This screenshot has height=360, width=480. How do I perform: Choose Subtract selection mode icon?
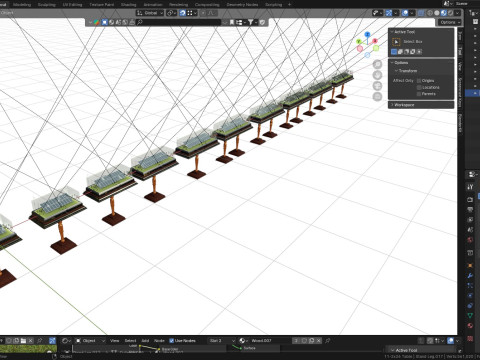407,52
